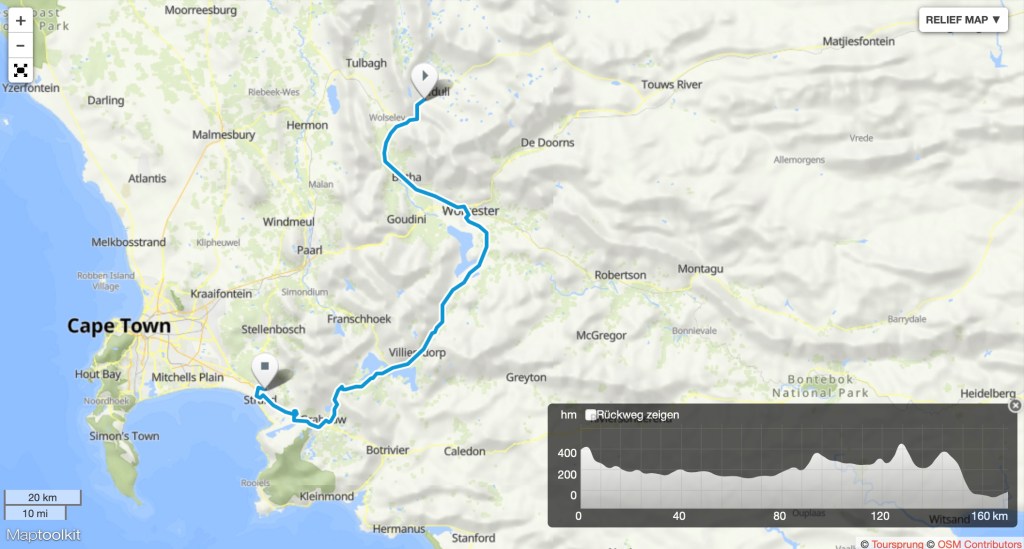Click the Cape Town city label
The width and height of the screenshot is (1024, 549).
(x=119, y=326)
